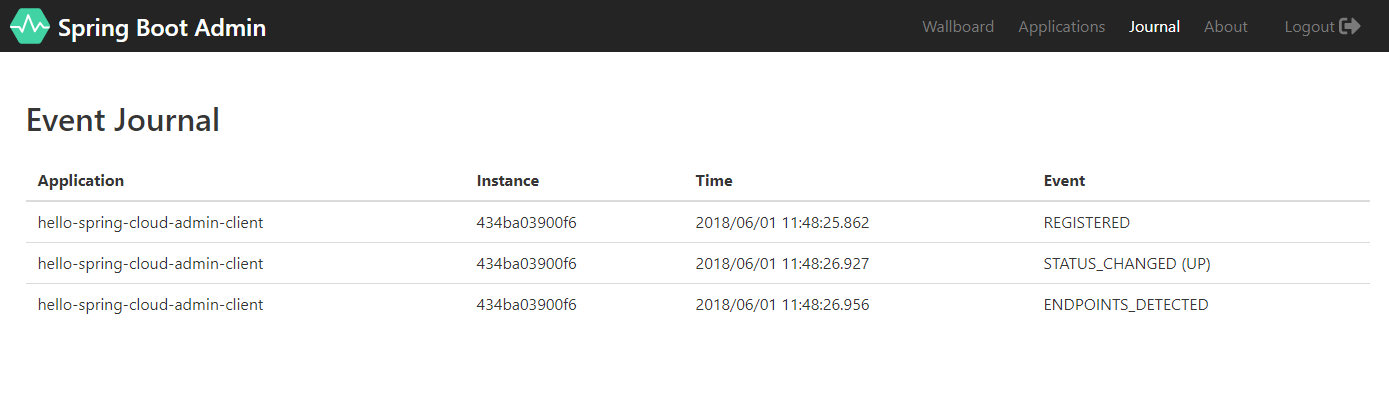Click the Spring Boot Admin hexagon logo
Image resolution: width=1389 pixels, height=405 pixels.
(29, 27)
